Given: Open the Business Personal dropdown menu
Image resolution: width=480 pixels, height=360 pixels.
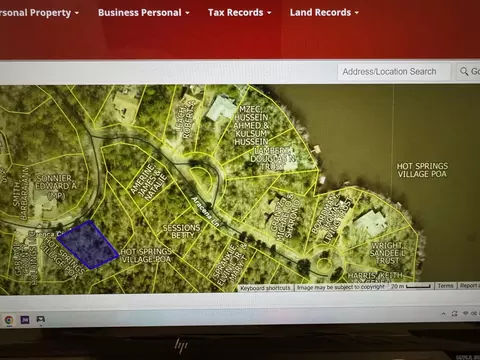Looking at the screenshot, I should (x=144, y=13).
